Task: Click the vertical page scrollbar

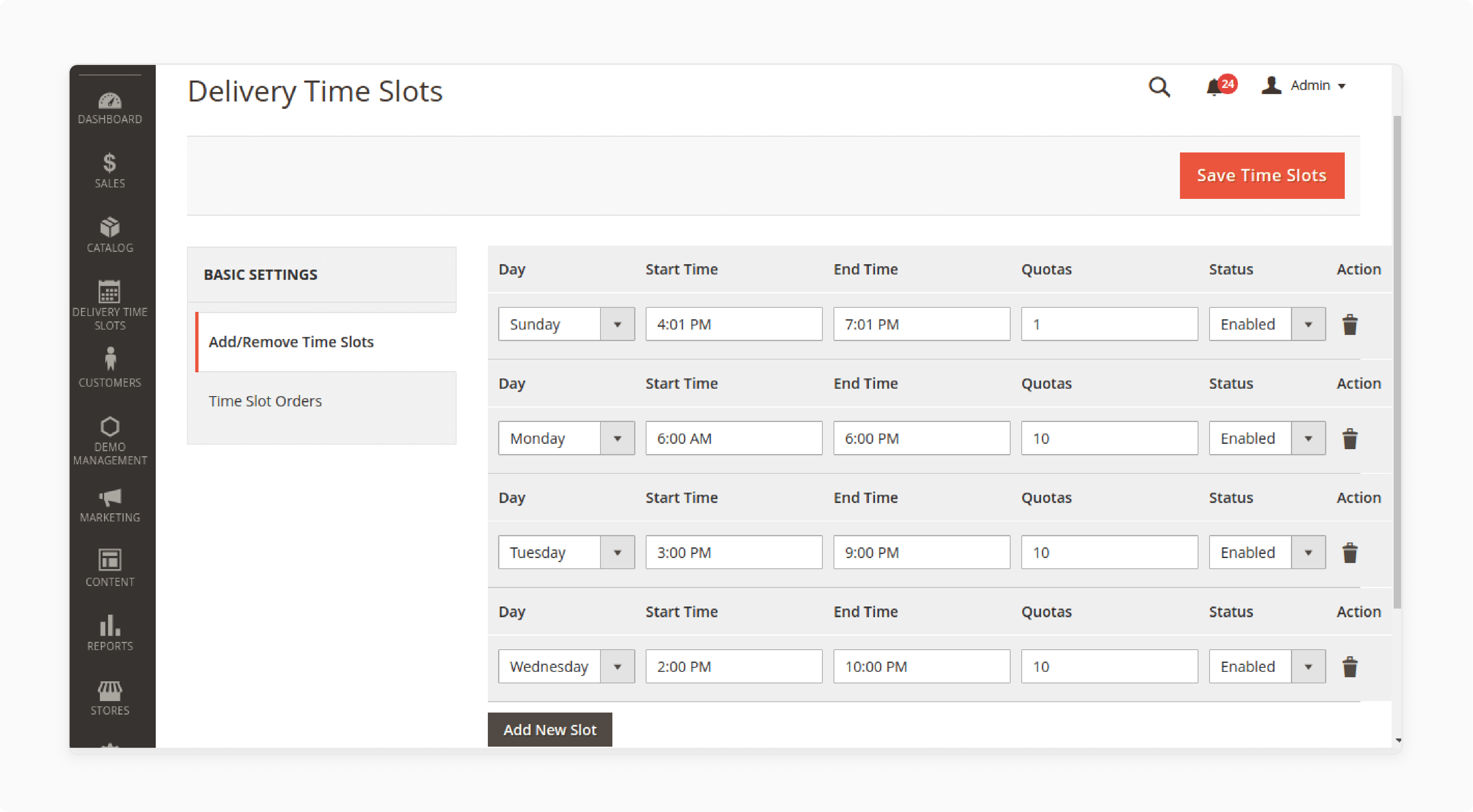Action: point(1397,362)
